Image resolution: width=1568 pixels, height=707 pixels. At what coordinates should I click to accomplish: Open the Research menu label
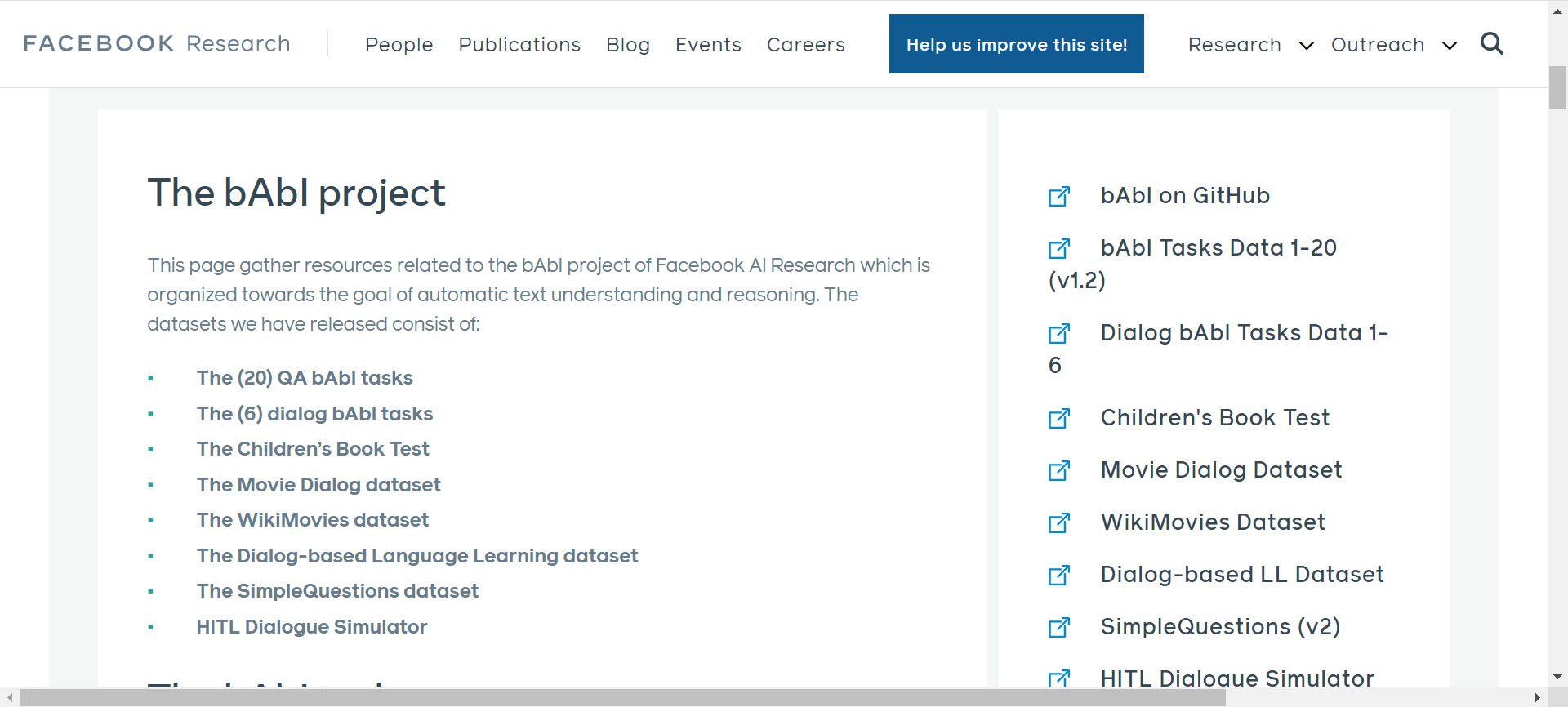point(1235,45)
